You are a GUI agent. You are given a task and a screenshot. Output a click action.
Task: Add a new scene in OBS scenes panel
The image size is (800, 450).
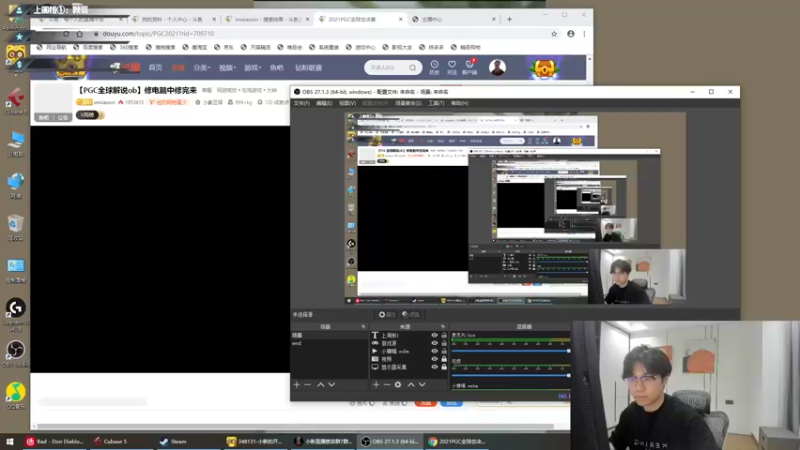tap(296, 385)
